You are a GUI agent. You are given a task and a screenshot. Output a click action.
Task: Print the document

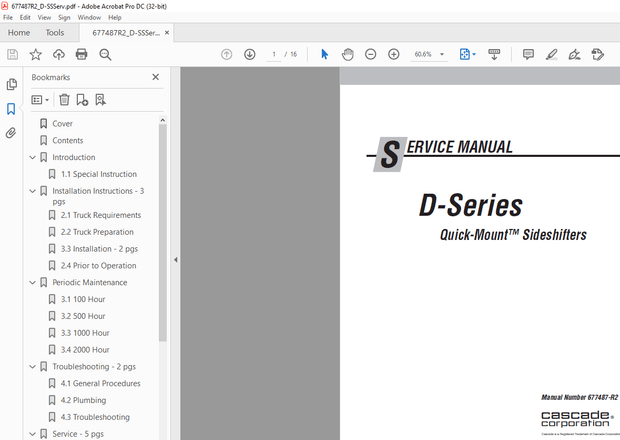81,54
